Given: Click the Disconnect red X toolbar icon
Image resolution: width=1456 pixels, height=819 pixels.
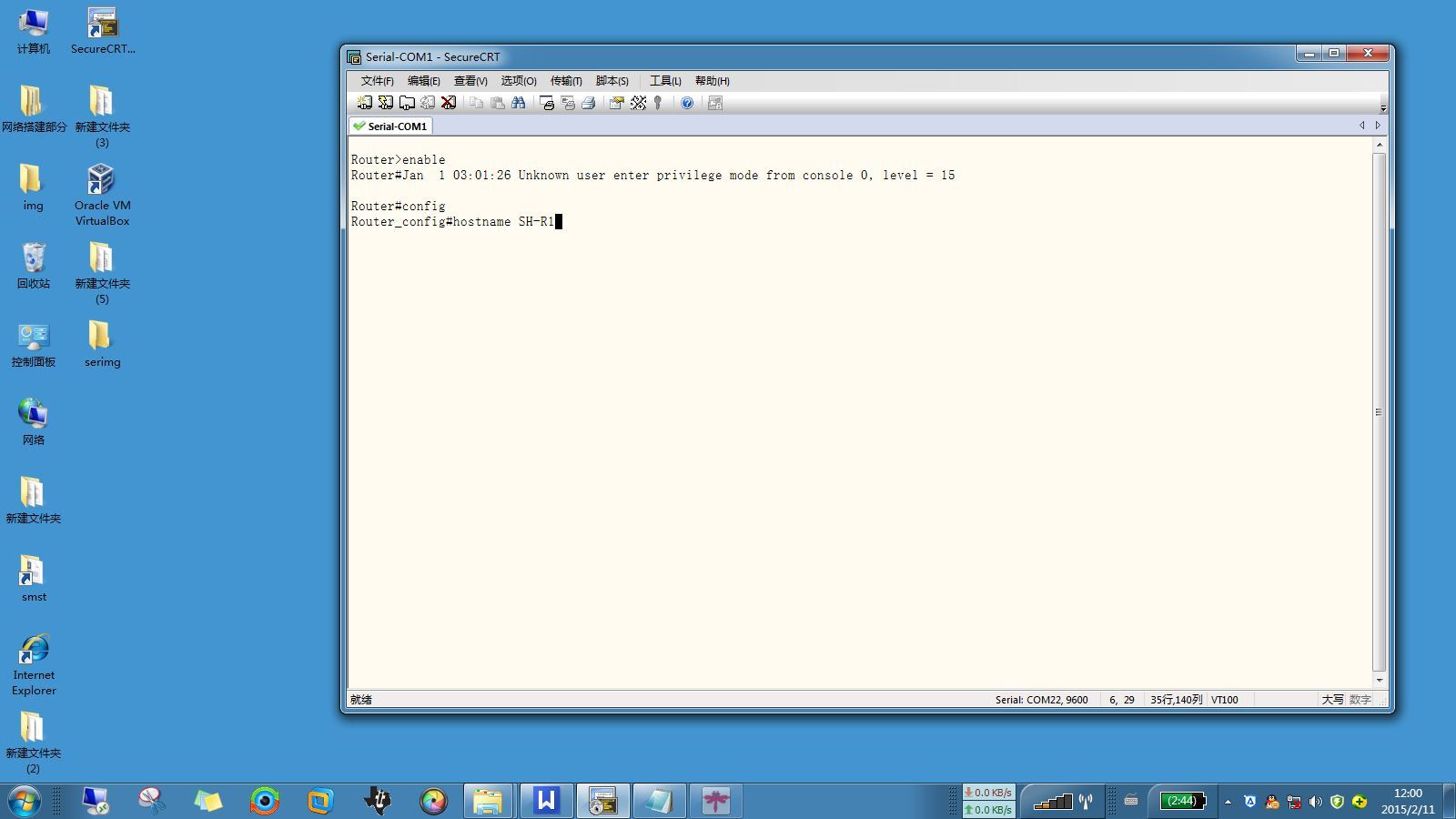Looking at the screenshot, I should coord(449,103).
